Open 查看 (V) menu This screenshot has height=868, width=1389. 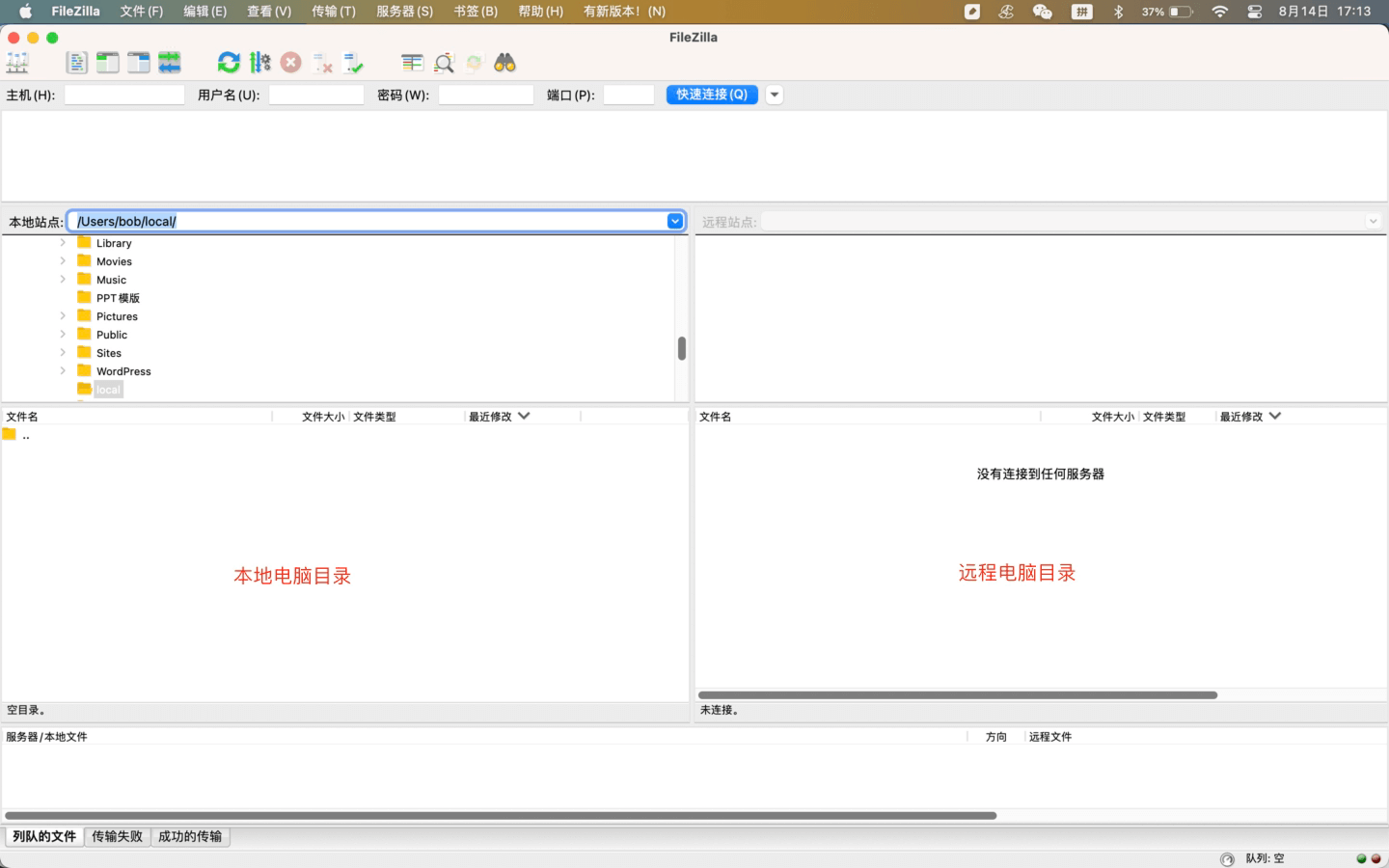[x=269, y=12]
